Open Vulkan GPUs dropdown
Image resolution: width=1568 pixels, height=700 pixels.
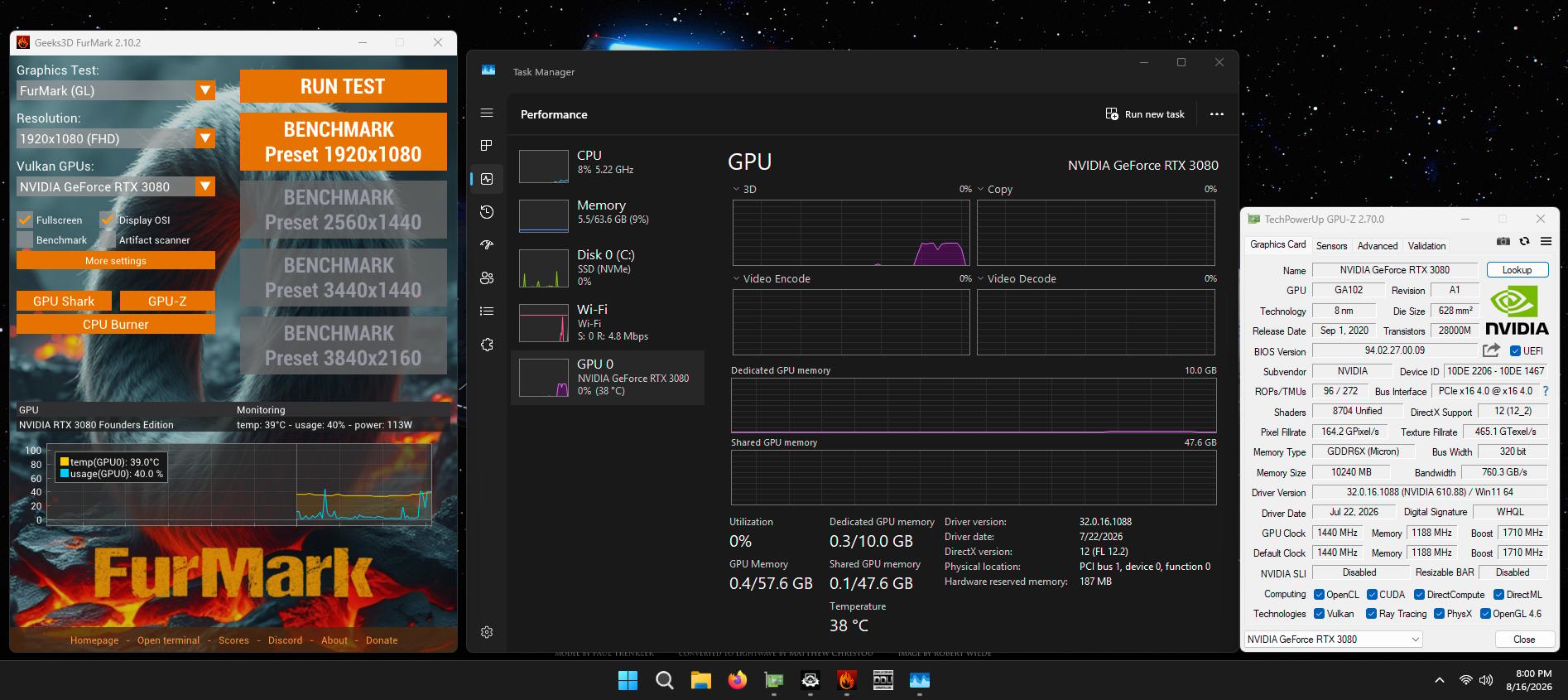coord(115,186)
